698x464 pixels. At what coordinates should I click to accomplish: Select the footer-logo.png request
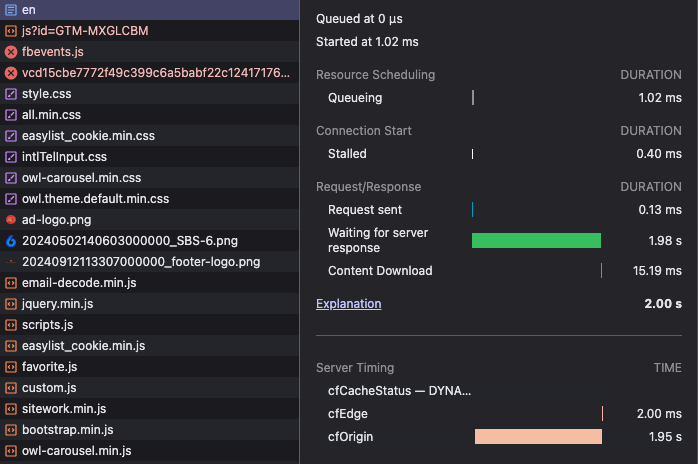(140, 262)
